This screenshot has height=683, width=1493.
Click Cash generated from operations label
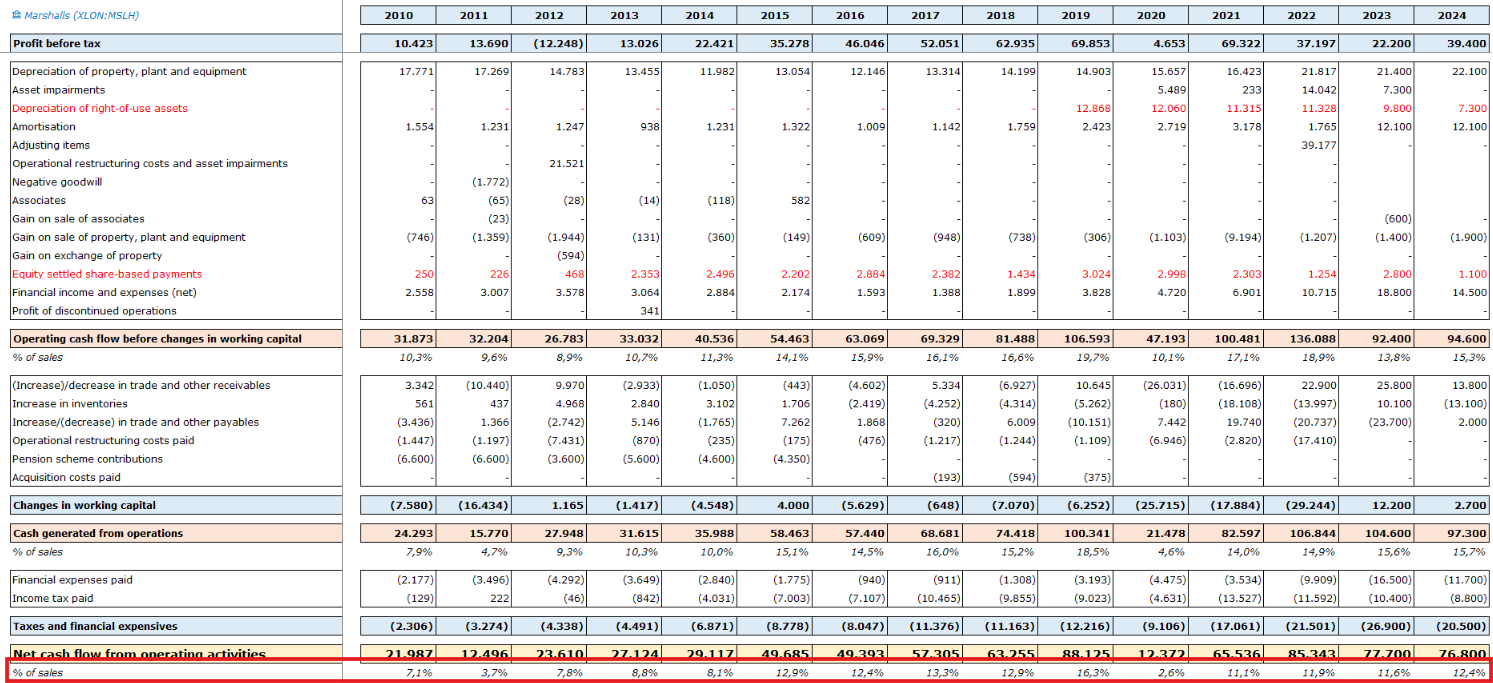(98, 534)
